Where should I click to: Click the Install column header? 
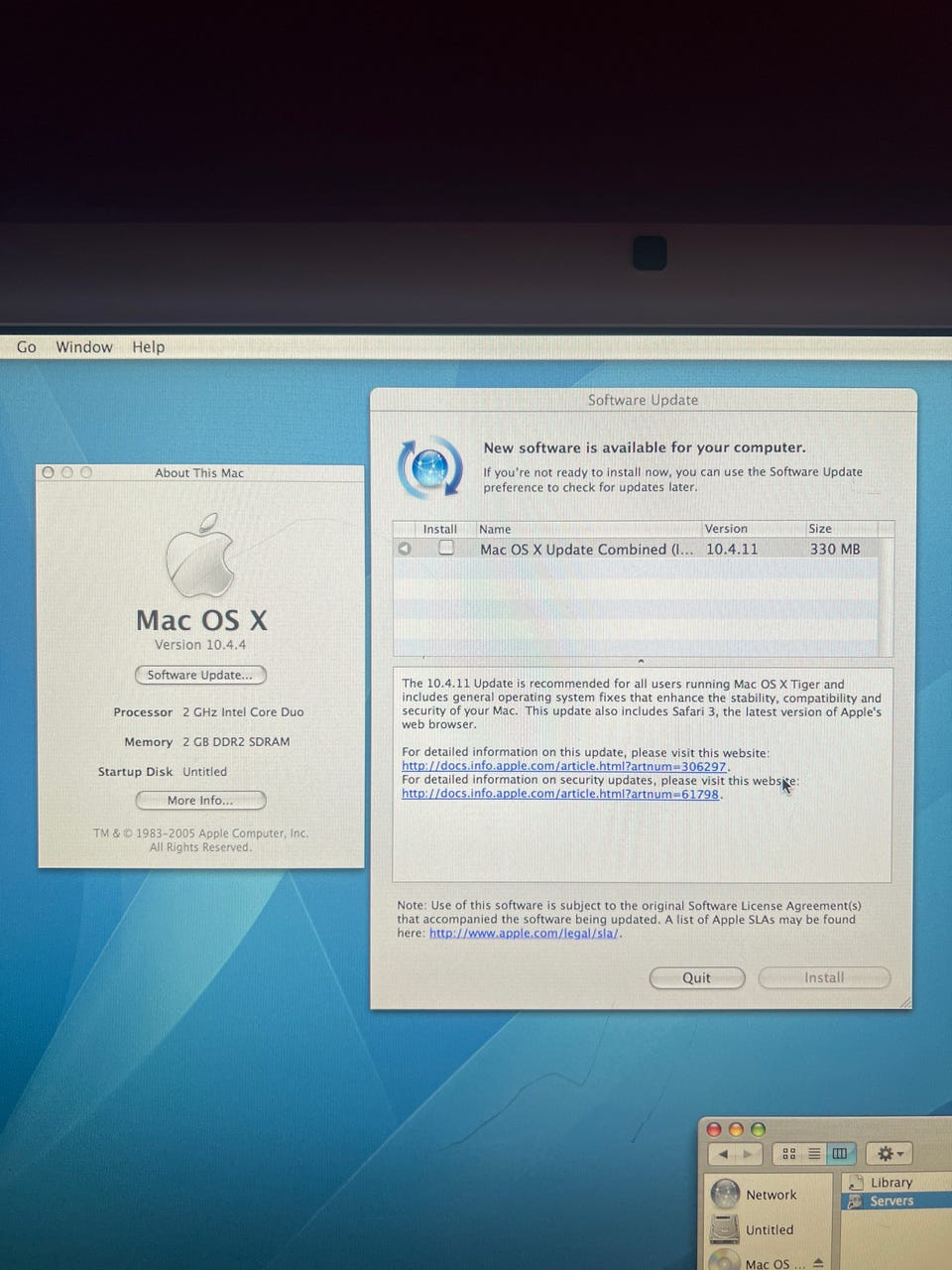point(440,529)
